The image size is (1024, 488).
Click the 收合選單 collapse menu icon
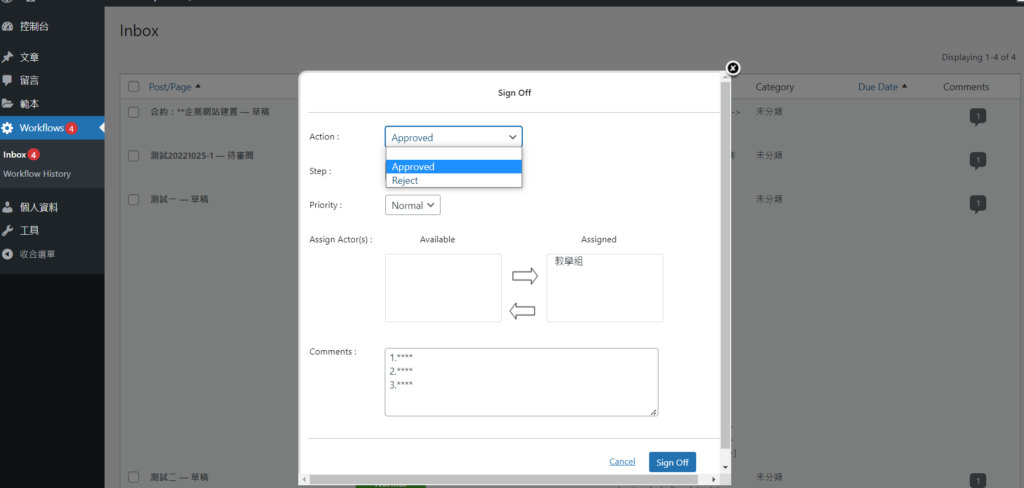click(x=9, y=254)
